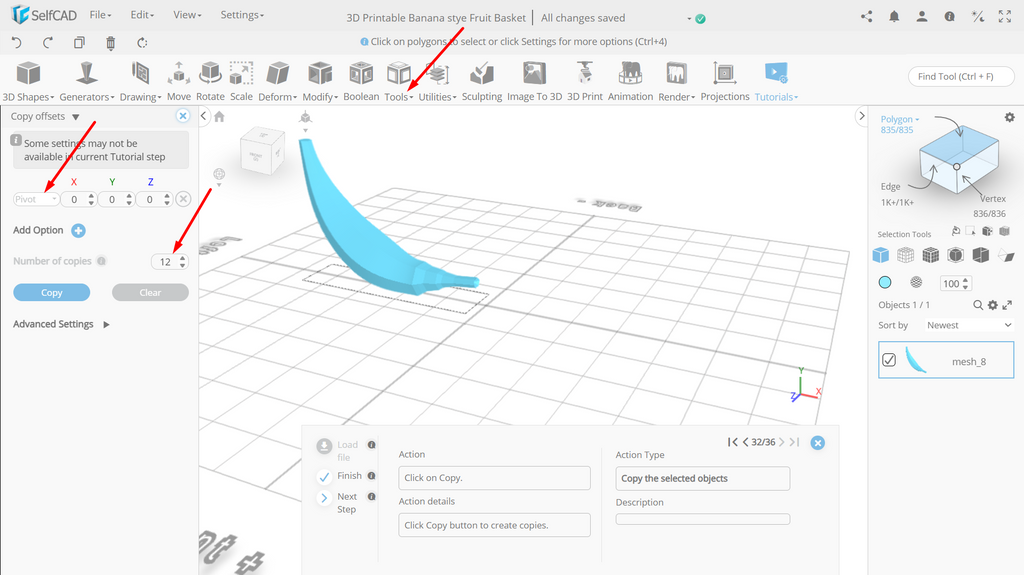Click the Clear button
This screenshot has height=575, width=1024.
[150, 293]
